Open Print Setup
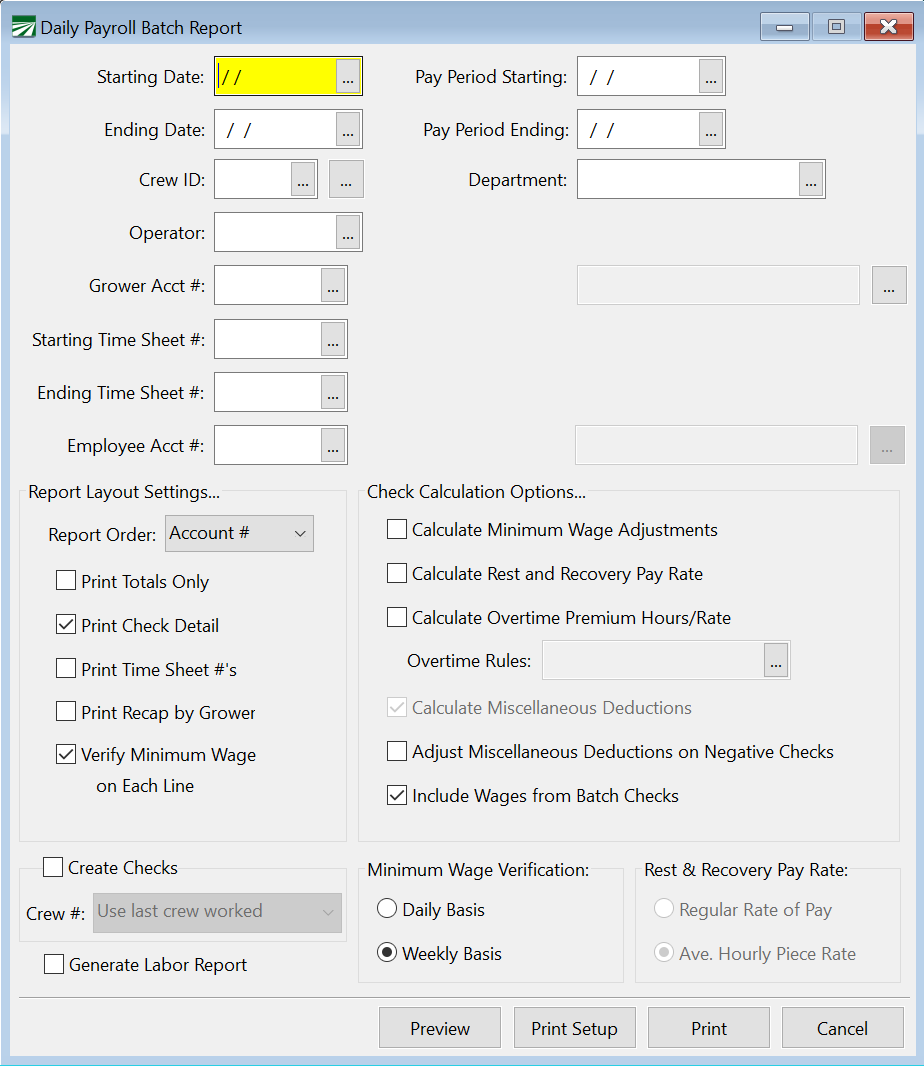This screenshot has width=924, height=1066. pos(574,1028)
